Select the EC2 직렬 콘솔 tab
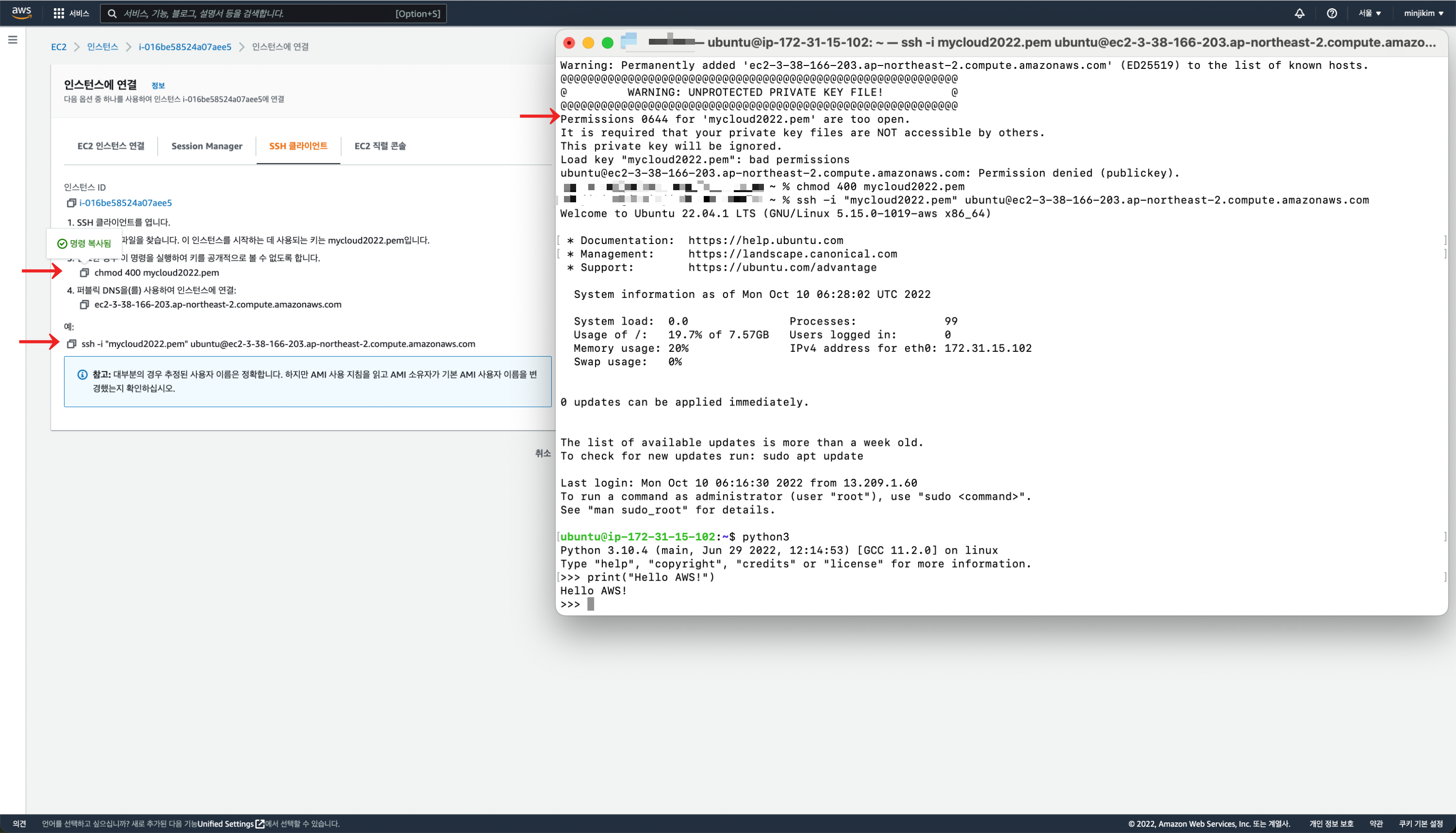The image size is (1456, 833). coord(380,146)
